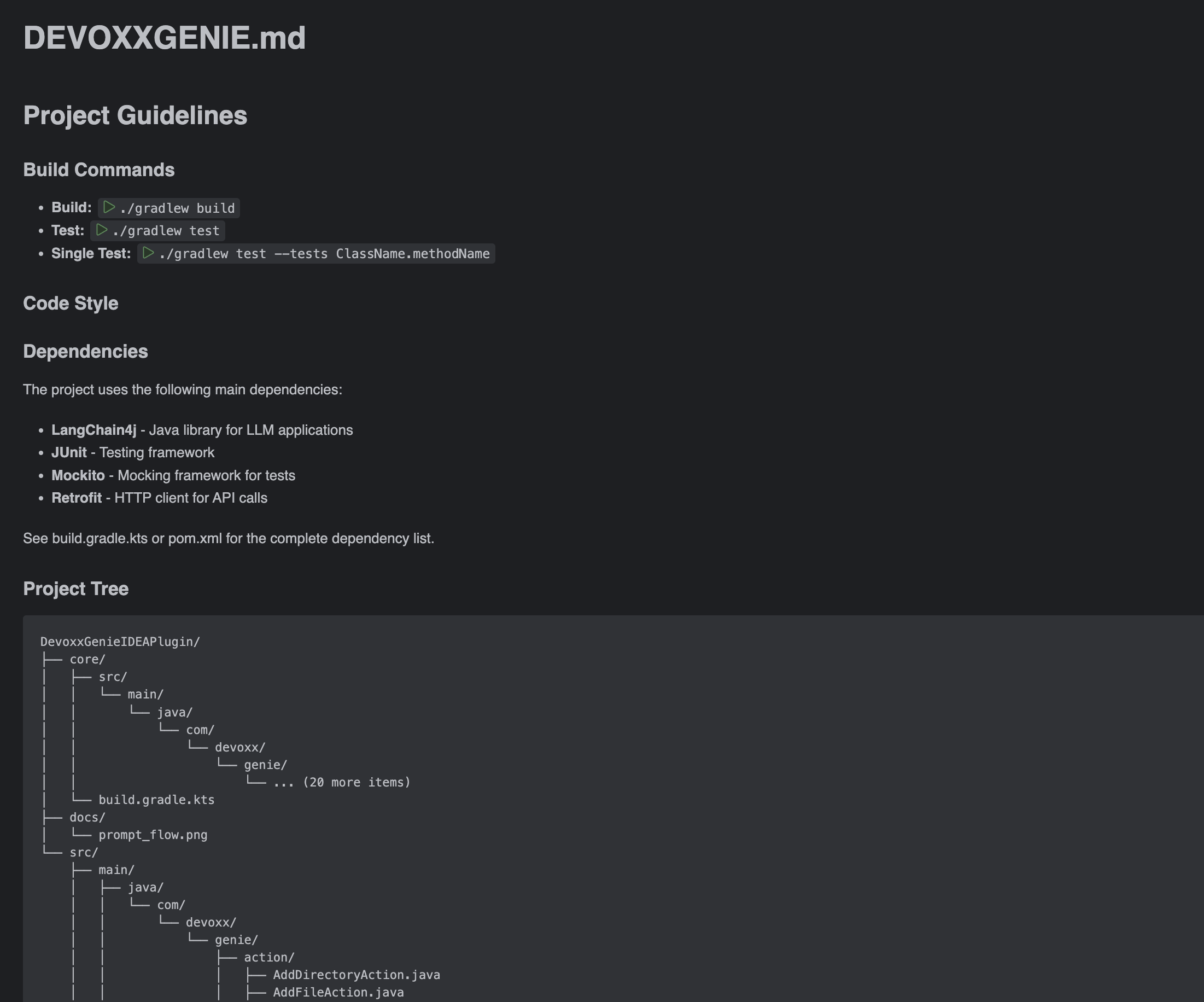Click the Retrofit dependency entry

pos(76,498)
